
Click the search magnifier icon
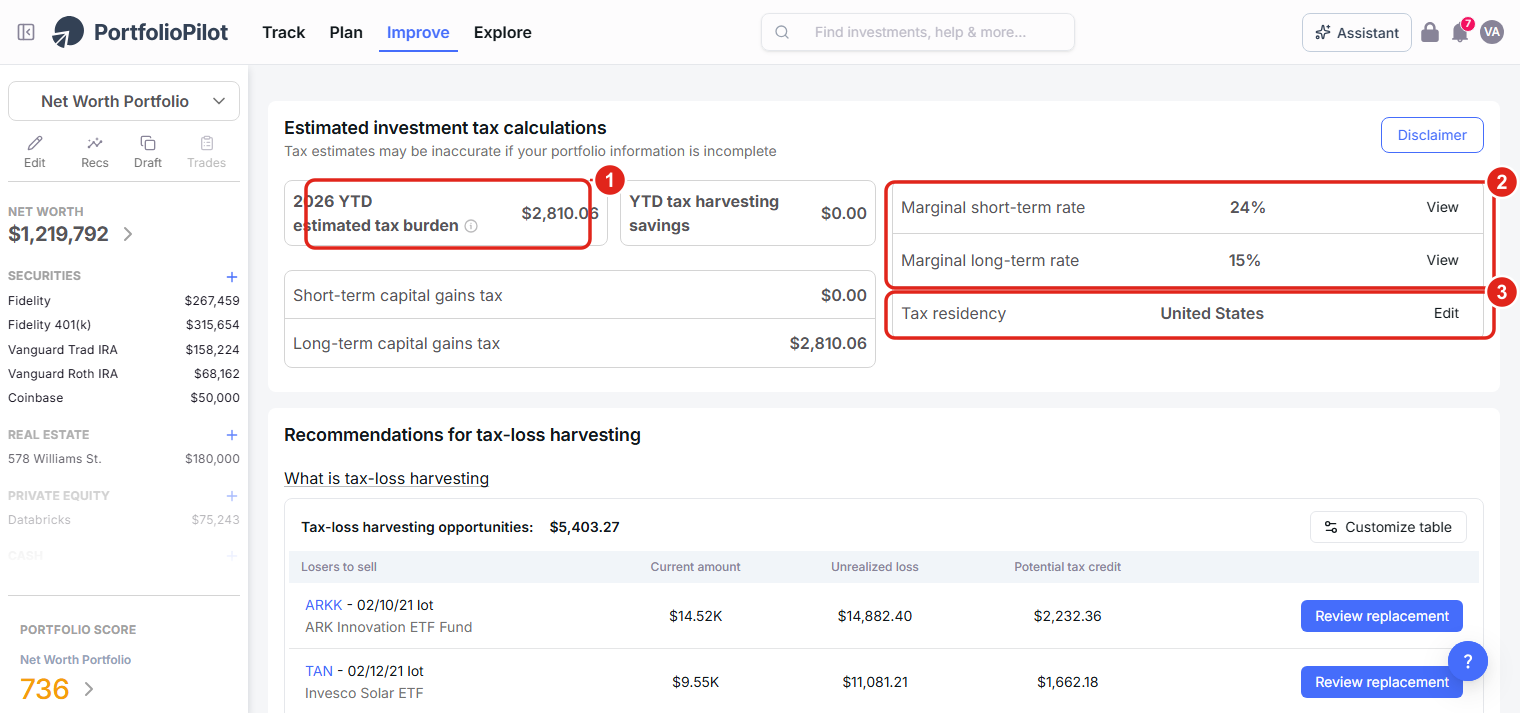click(x=783, y=32)
